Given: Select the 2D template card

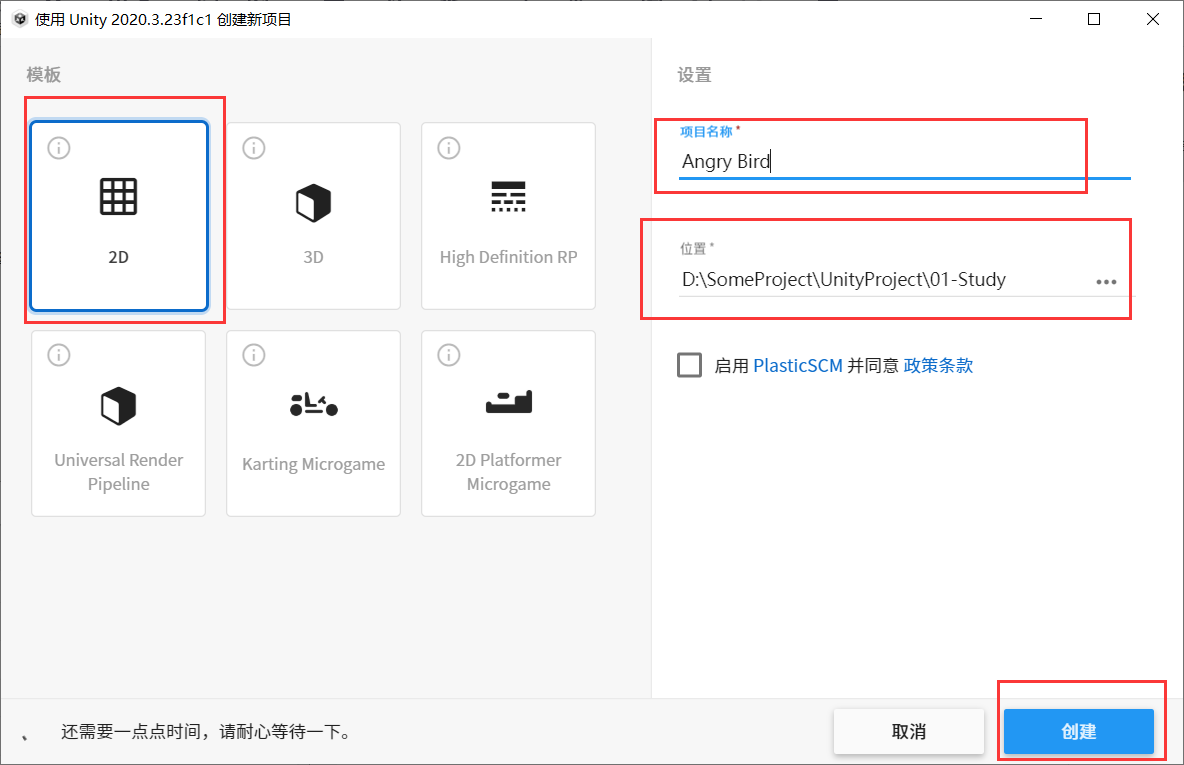Looking at the screenshot, I should click(x=119, y=216).
